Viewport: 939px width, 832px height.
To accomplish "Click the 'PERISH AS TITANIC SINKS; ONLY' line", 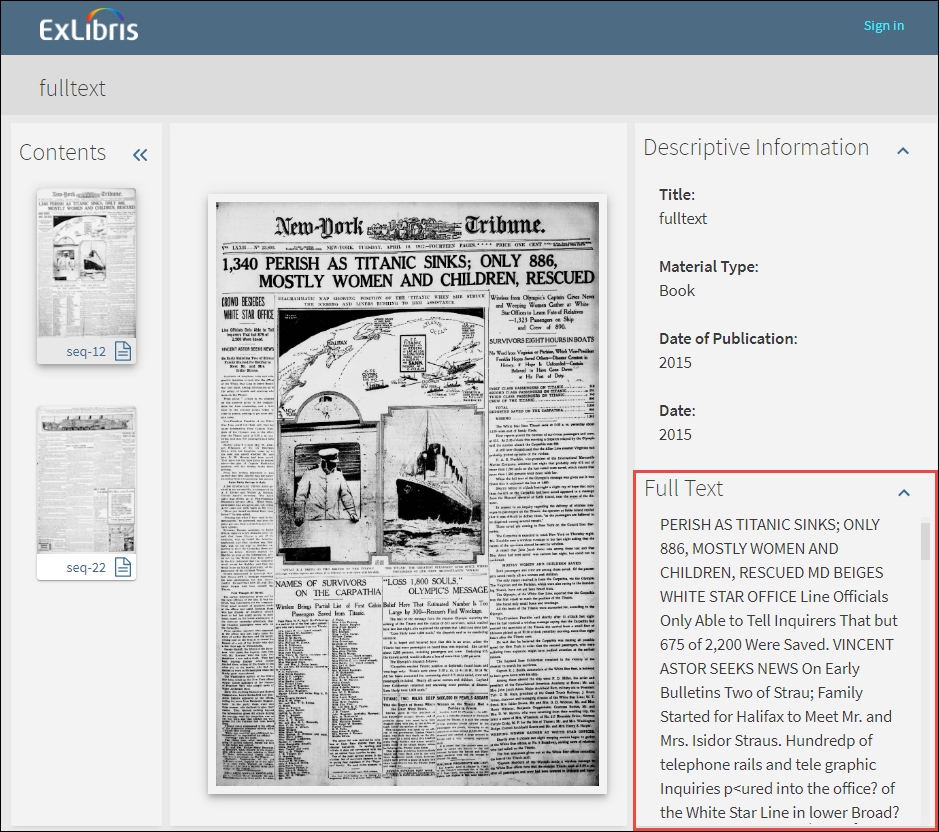I will pos(770,525).
